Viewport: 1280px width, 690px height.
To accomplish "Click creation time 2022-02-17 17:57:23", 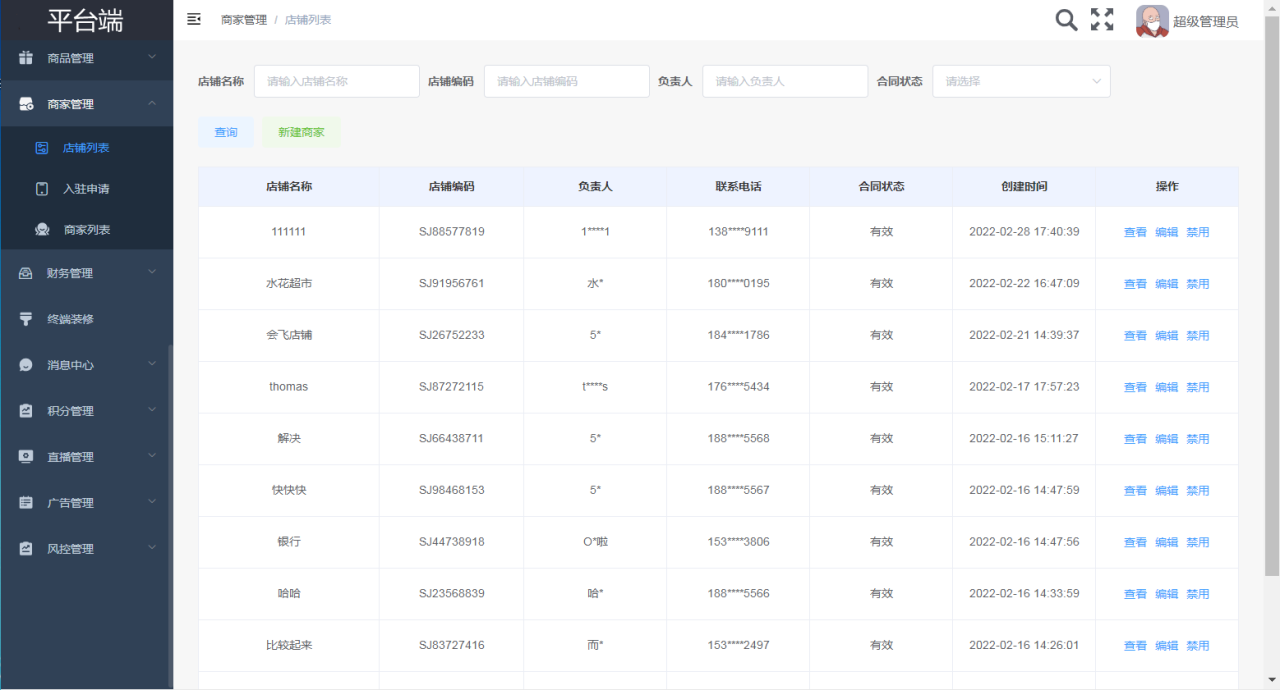I will pyautogui.click(x=1024, y=387).
